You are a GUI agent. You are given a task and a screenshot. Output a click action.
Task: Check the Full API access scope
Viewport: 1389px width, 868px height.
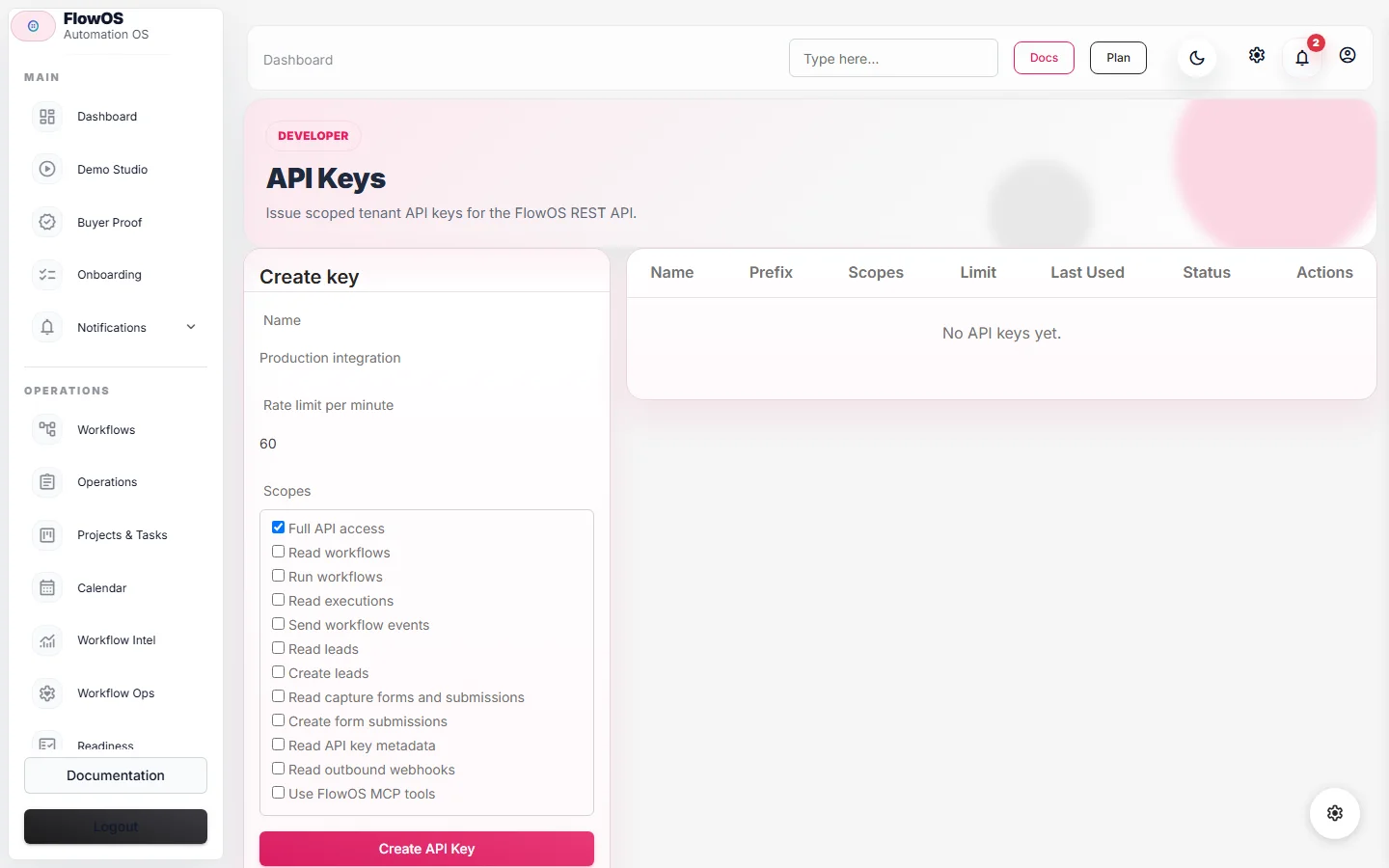[x=278, y=528]
